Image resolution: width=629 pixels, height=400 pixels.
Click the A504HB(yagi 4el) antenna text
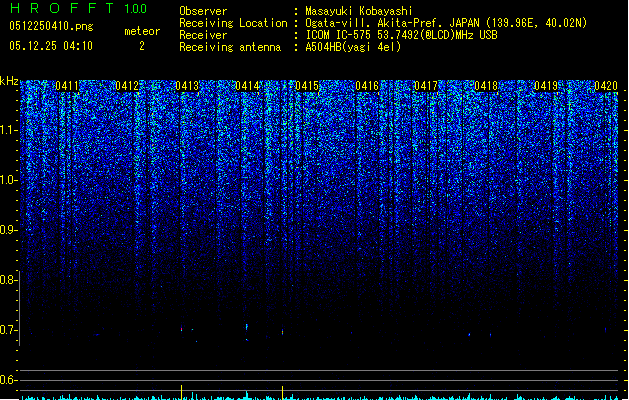click(x=353, y=47)
